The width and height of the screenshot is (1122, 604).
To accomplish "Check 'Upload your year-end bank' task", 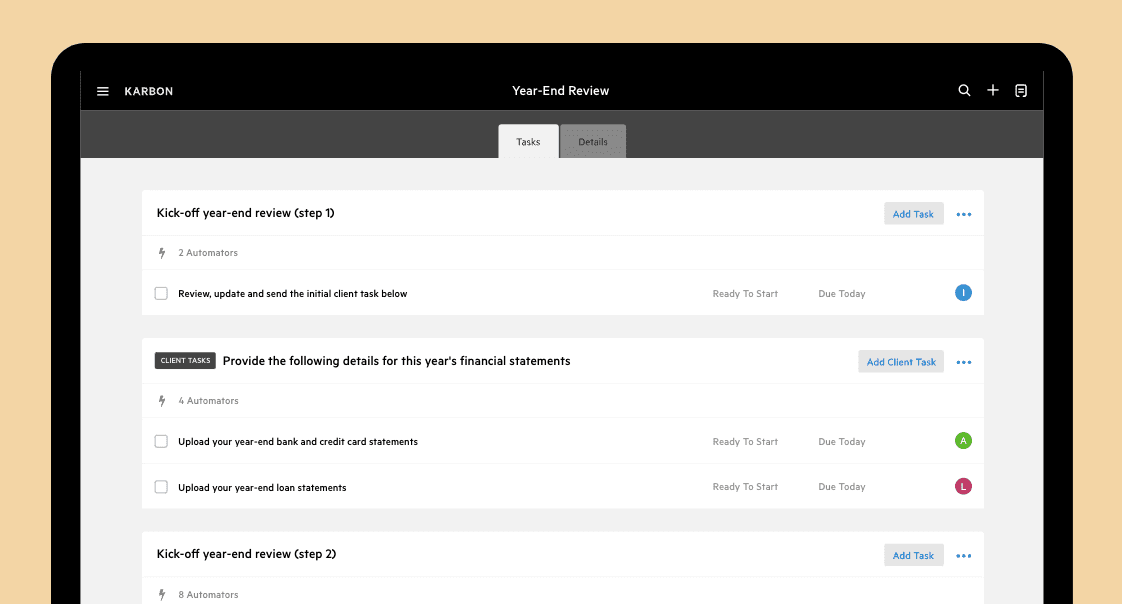I will 161,442.
